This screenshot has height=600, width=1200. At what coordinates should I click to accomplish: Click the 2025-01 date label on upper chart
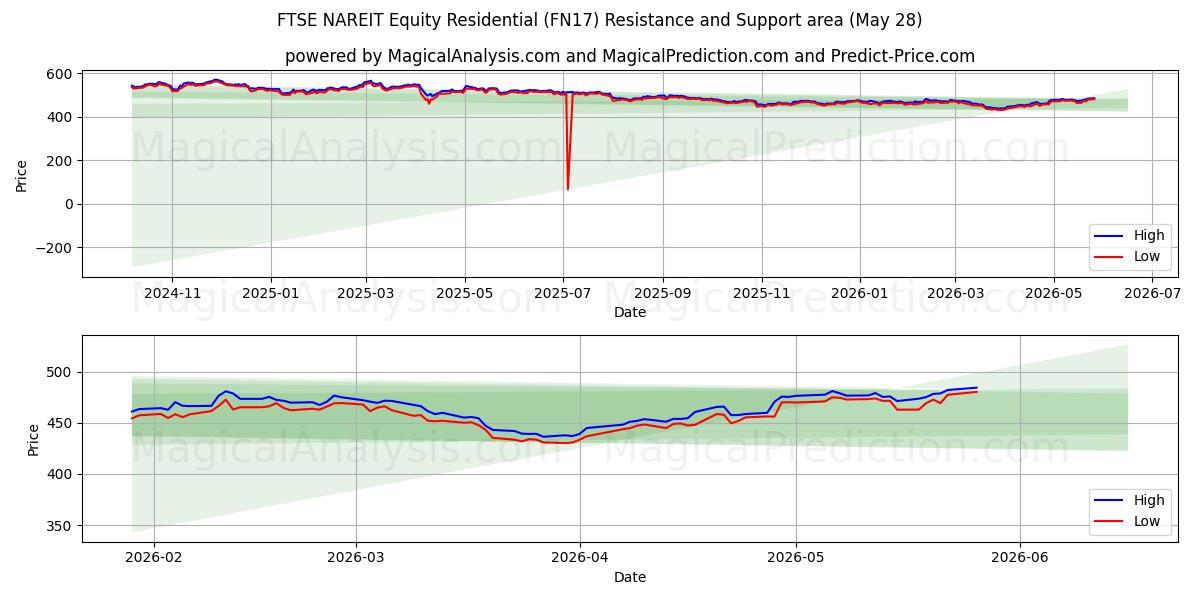pyautogui.click(x=272, y=294)
